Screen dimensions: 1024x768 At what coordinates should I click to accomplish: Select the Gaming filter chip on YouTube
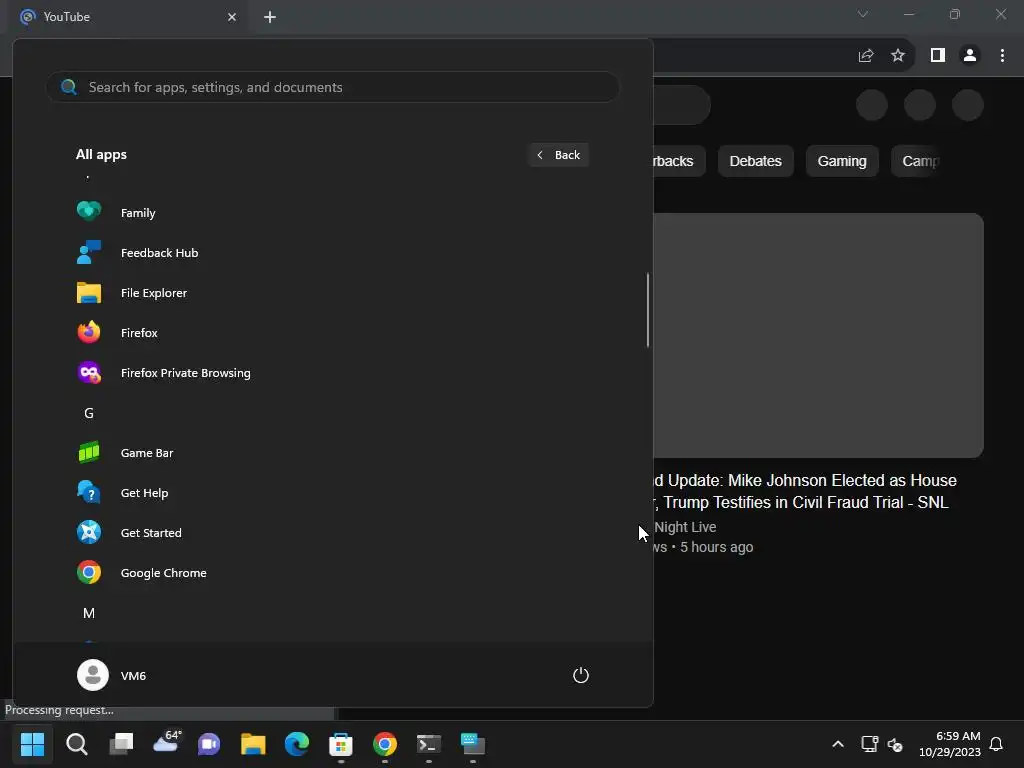pyautogui.click(x=842, y=161)
